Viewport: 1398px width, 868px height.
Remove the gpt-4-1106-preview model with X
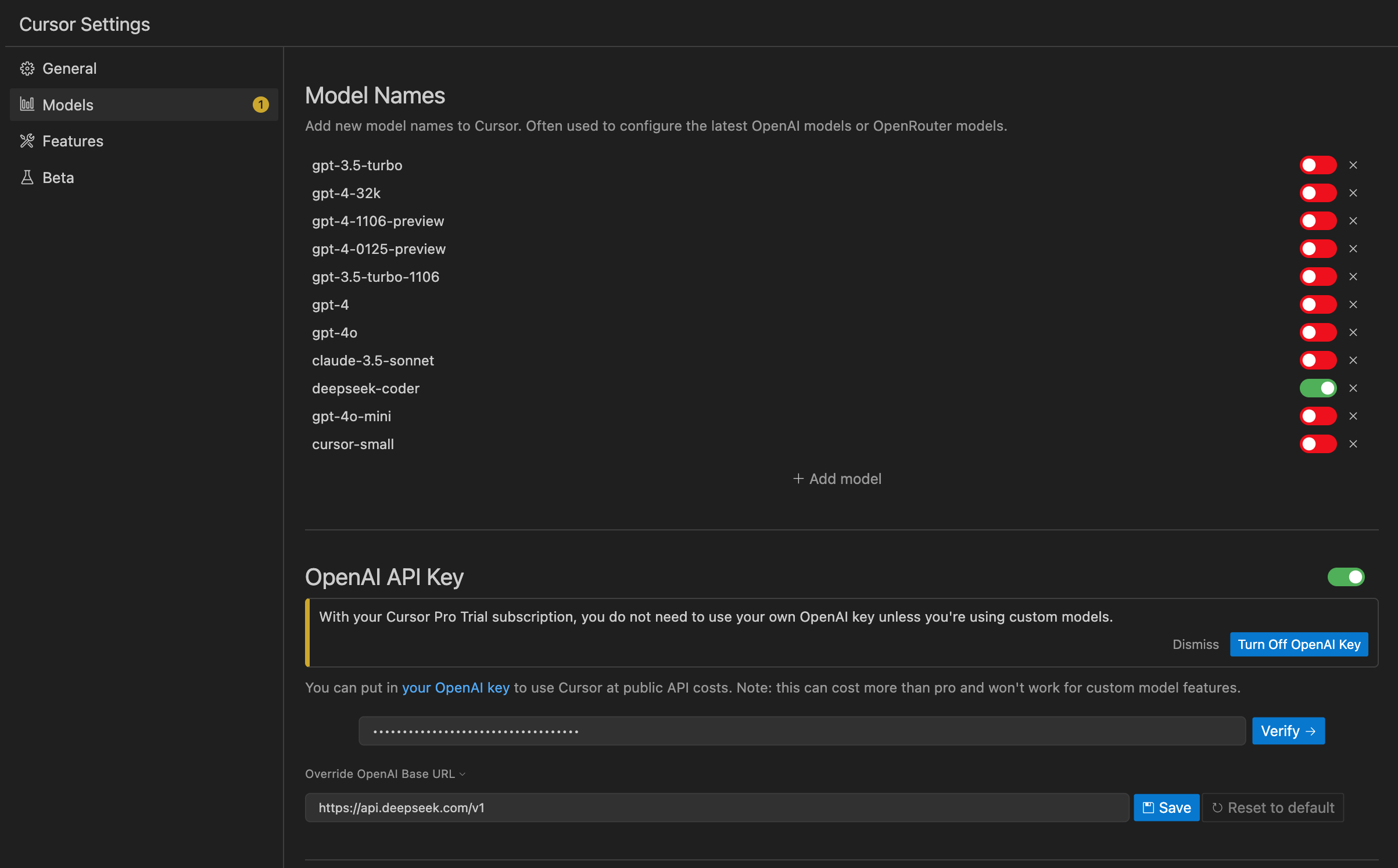tap(1353, 221)
